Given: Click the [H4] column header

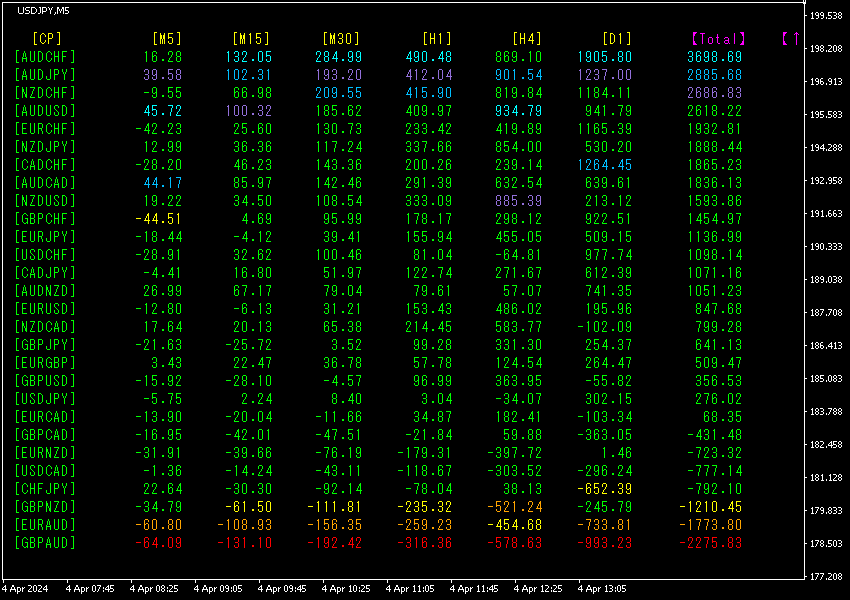Looking at the screenshot, I should [x=527, y=38].
